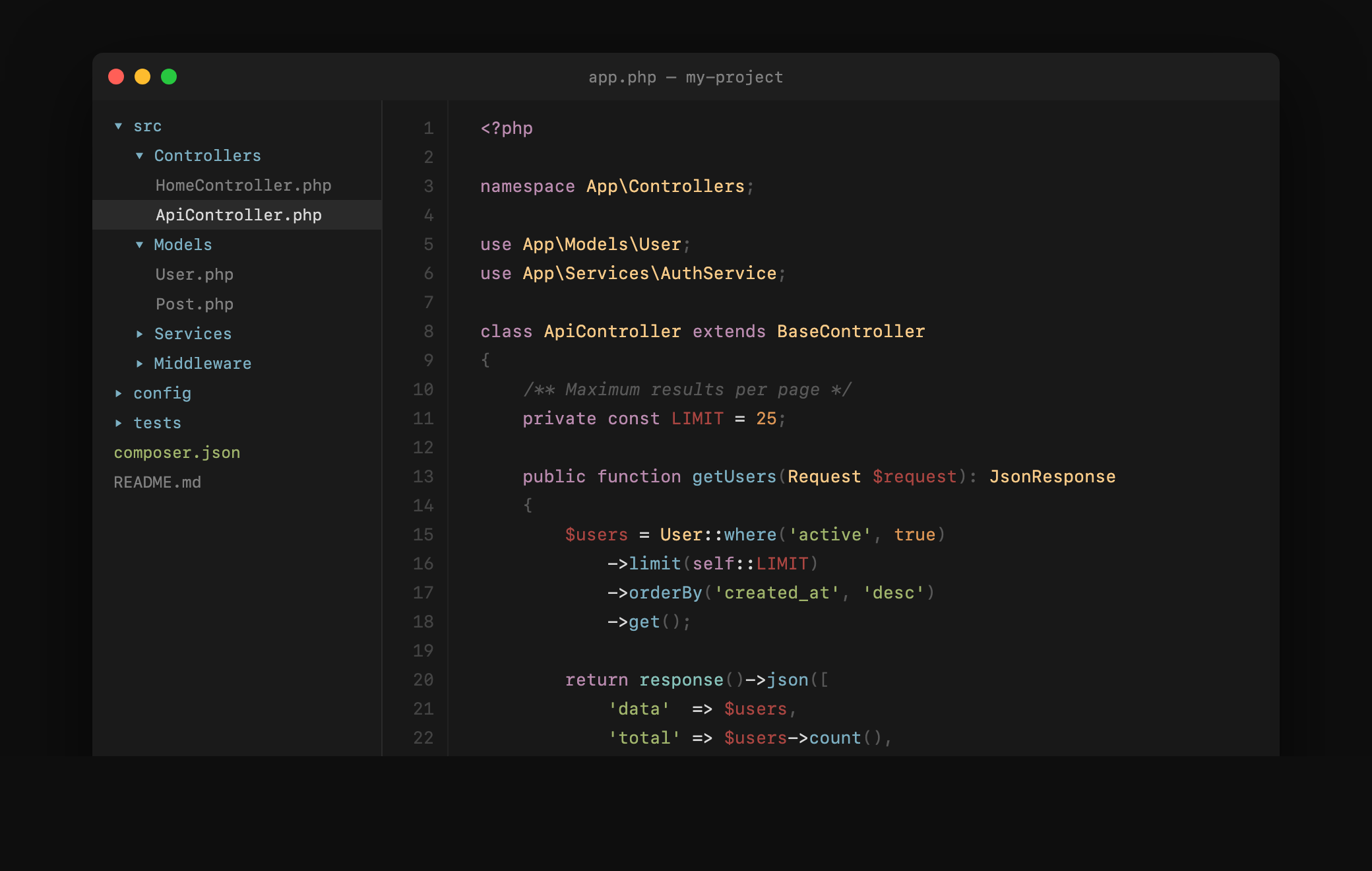
Task: Select the config folder label
Action: click(x=162, y=393)
